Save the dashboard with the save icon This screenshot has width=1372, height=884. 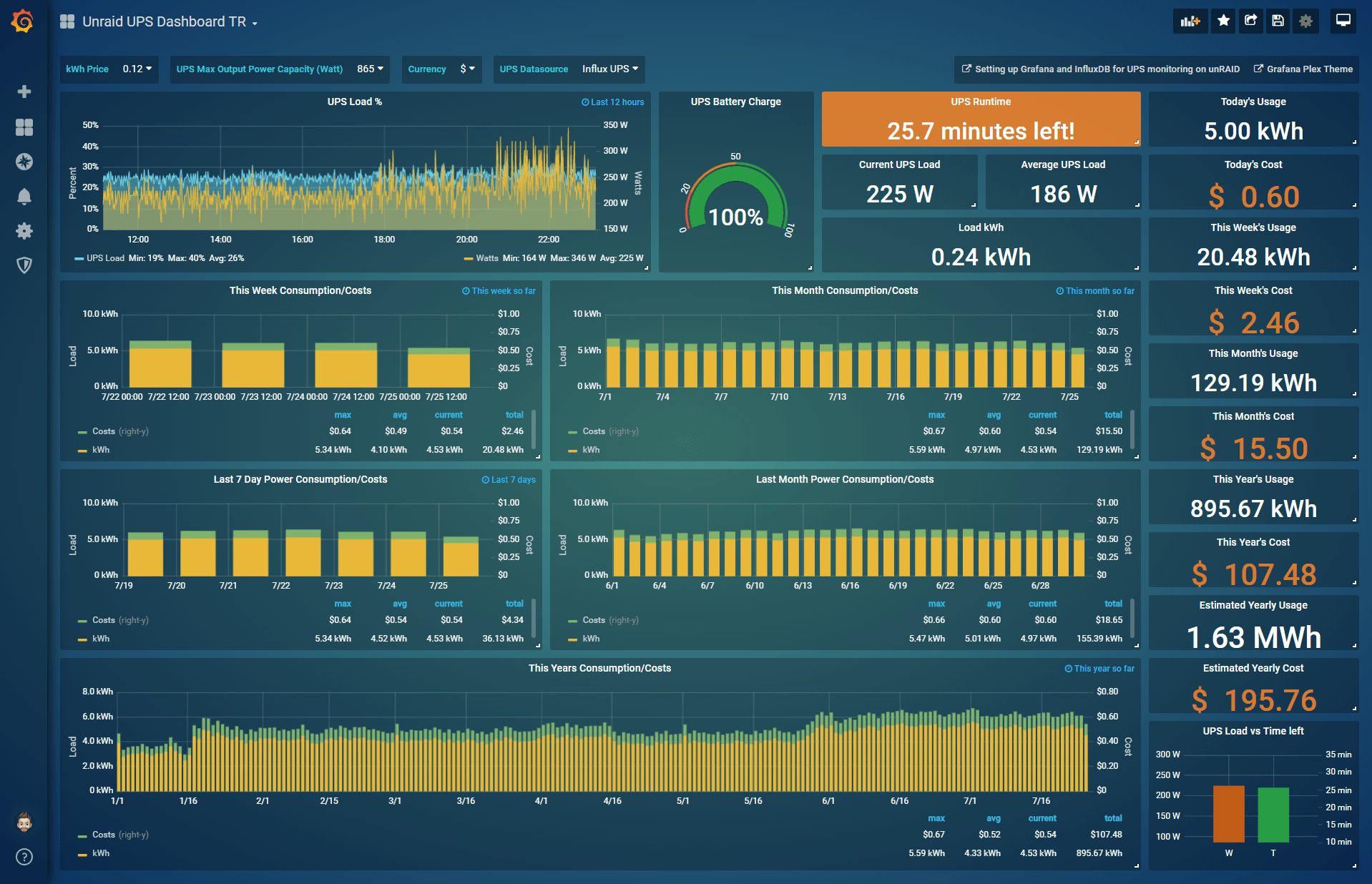tap(1278, 21)
